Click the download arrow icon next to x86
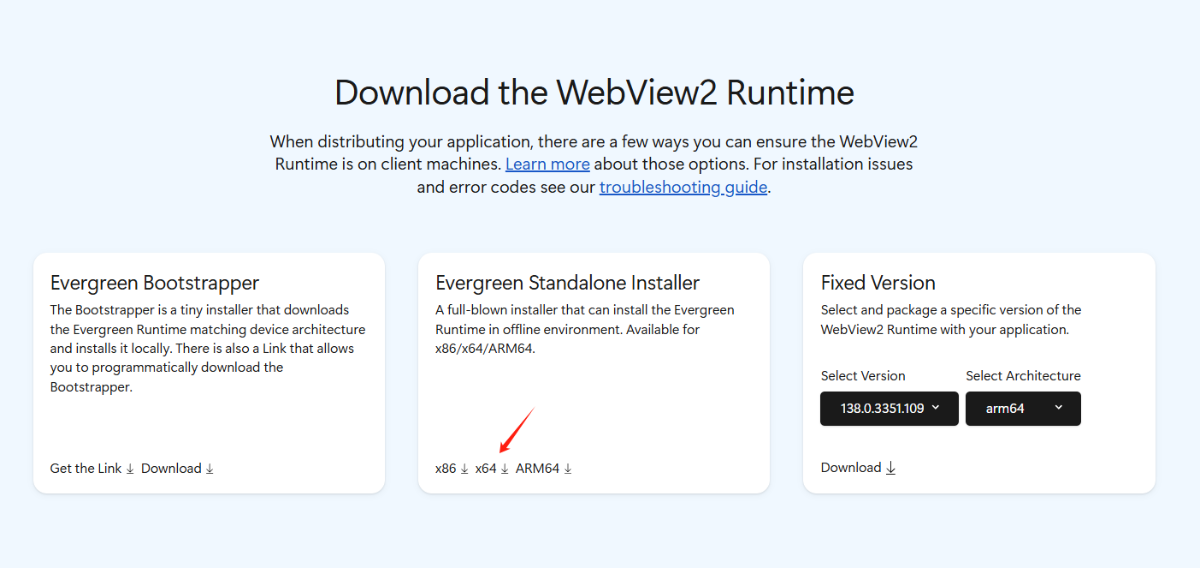1200x568 pixels. [464, 469]
